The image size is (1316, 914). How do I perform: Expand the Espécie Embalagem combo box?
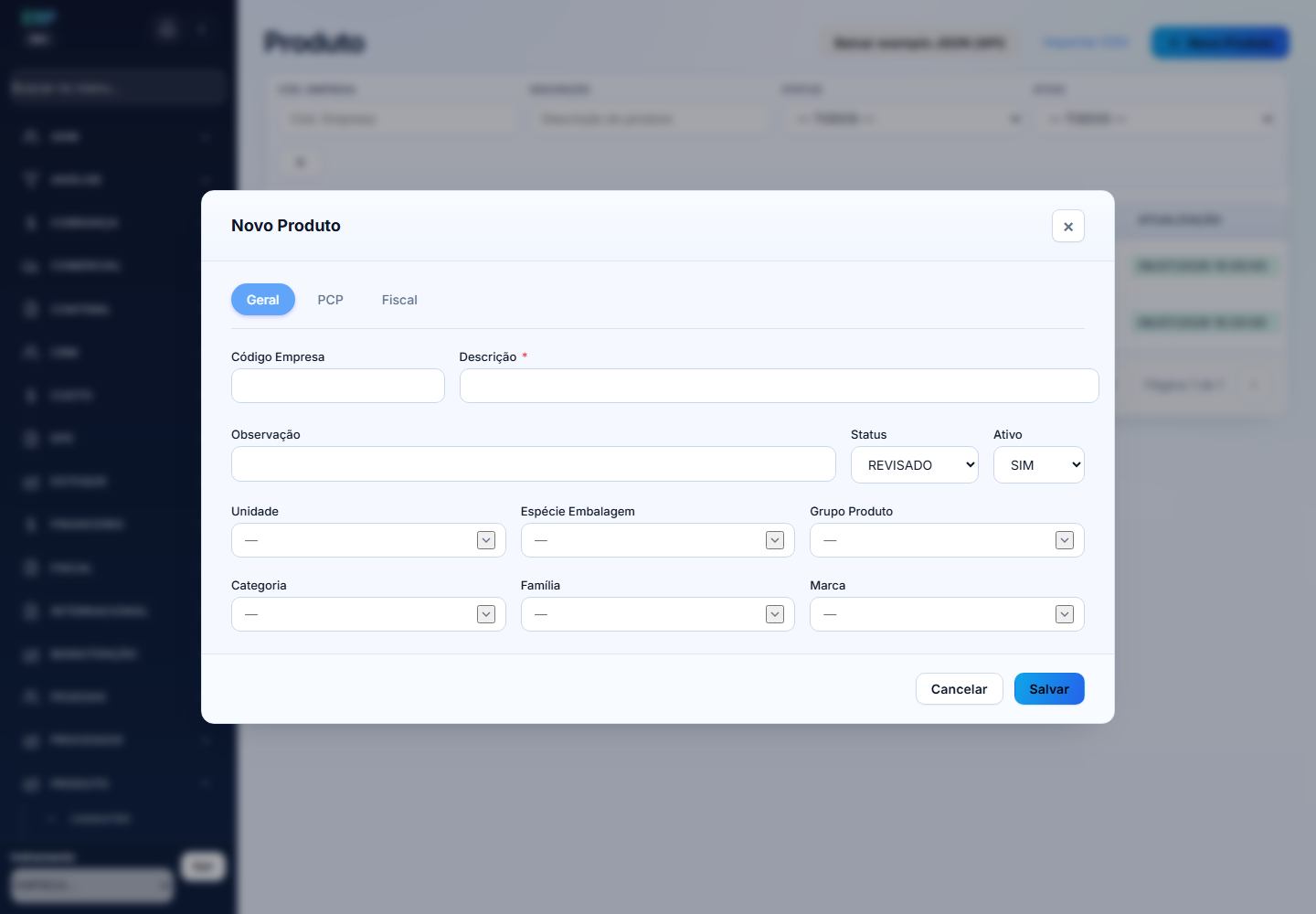(775, 540)
